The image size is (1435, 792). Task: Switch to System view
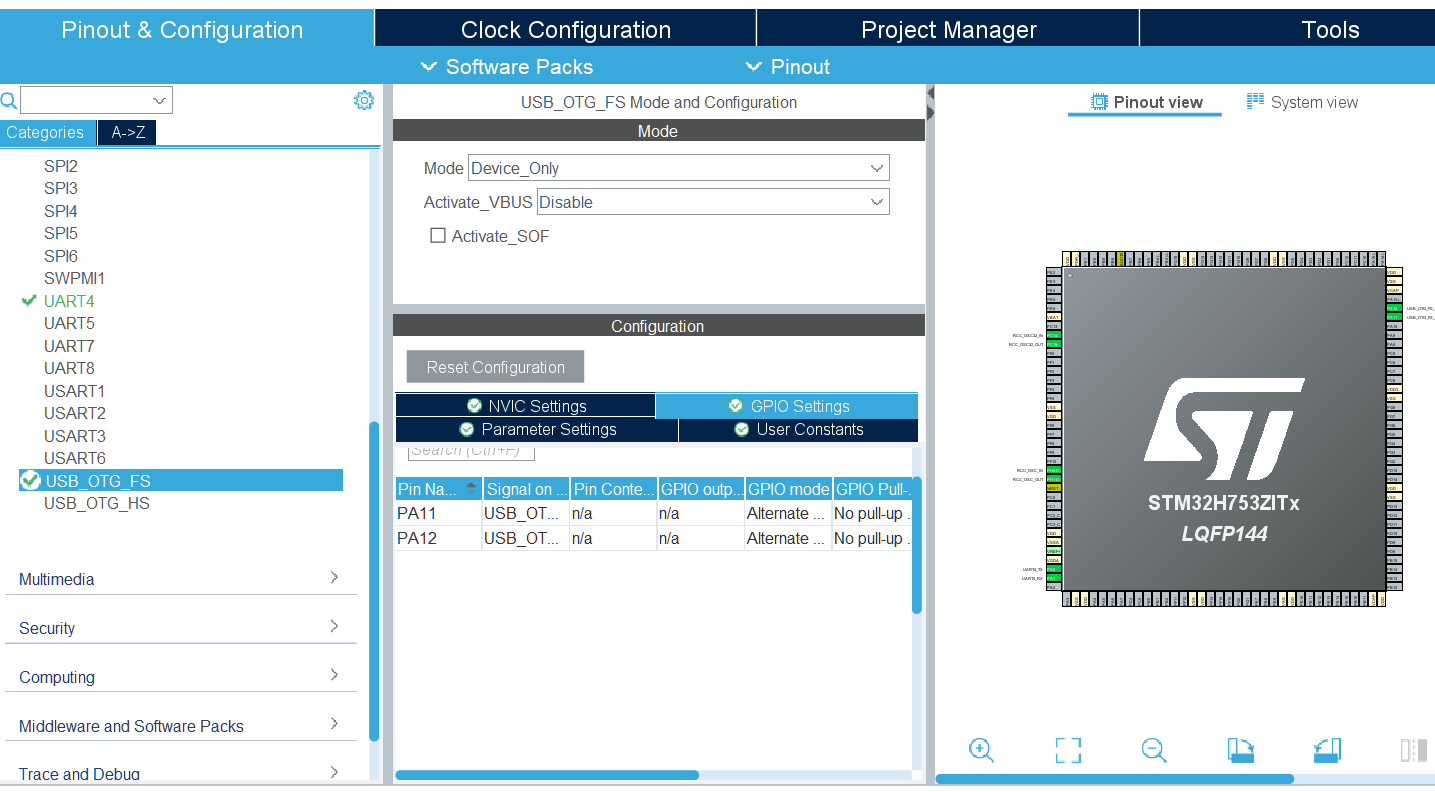(x=1302, y=102)
